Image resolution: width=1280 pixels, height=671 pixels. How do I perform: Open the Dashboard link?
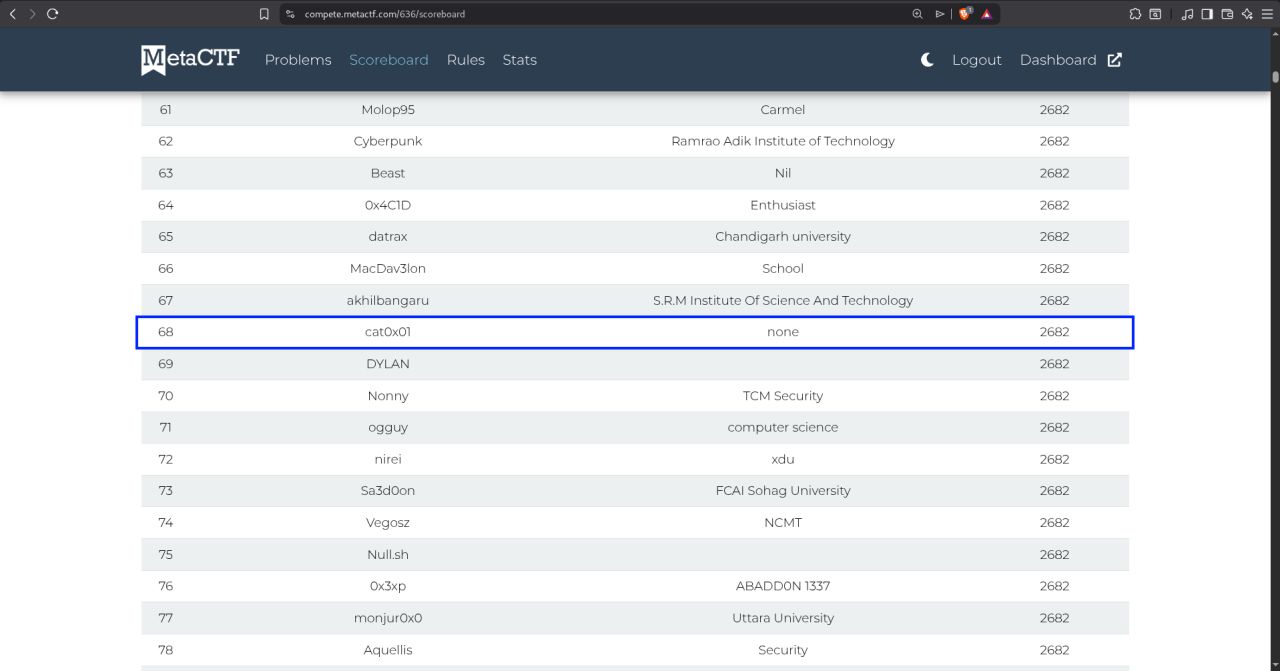click(1058, 60)
